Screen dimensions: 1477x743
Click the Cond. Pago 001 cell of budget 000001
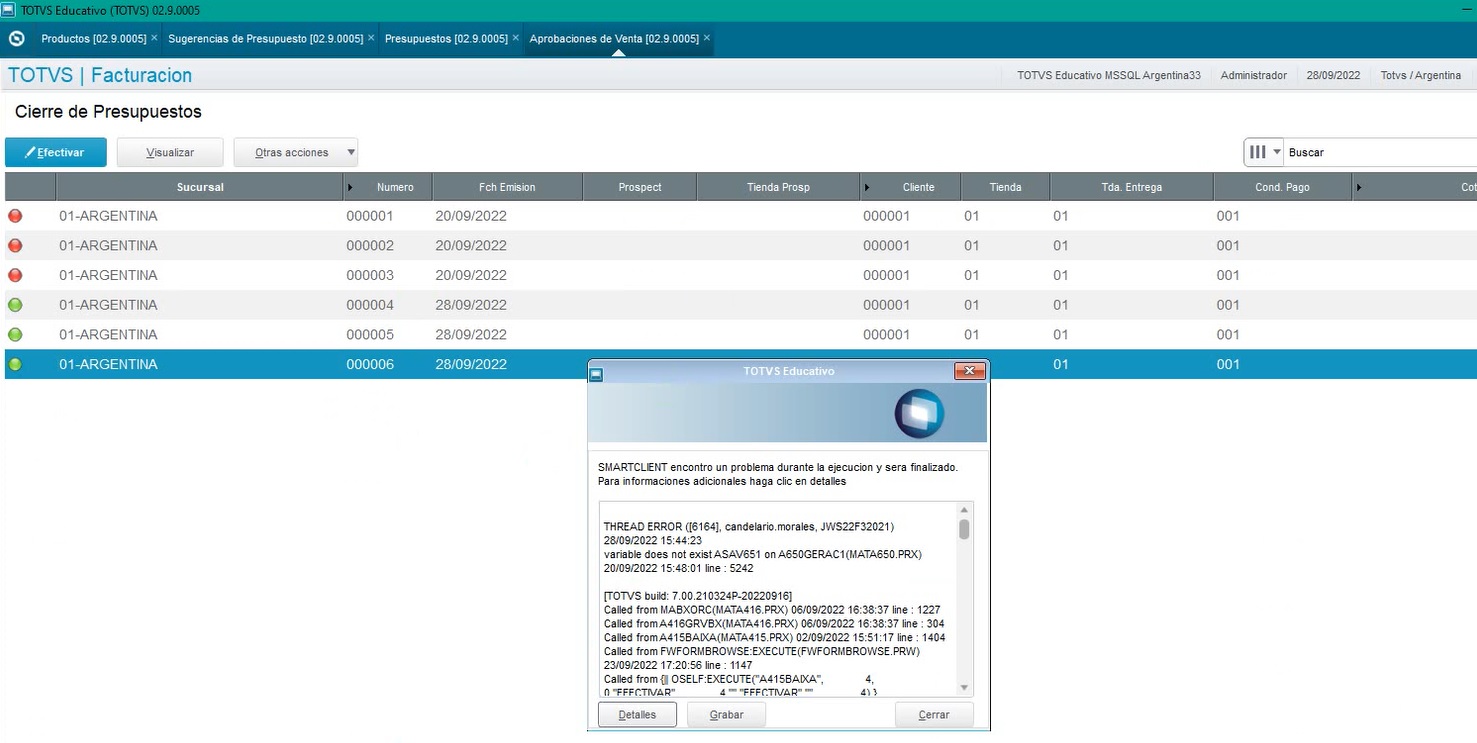[x=1228, y=216]
